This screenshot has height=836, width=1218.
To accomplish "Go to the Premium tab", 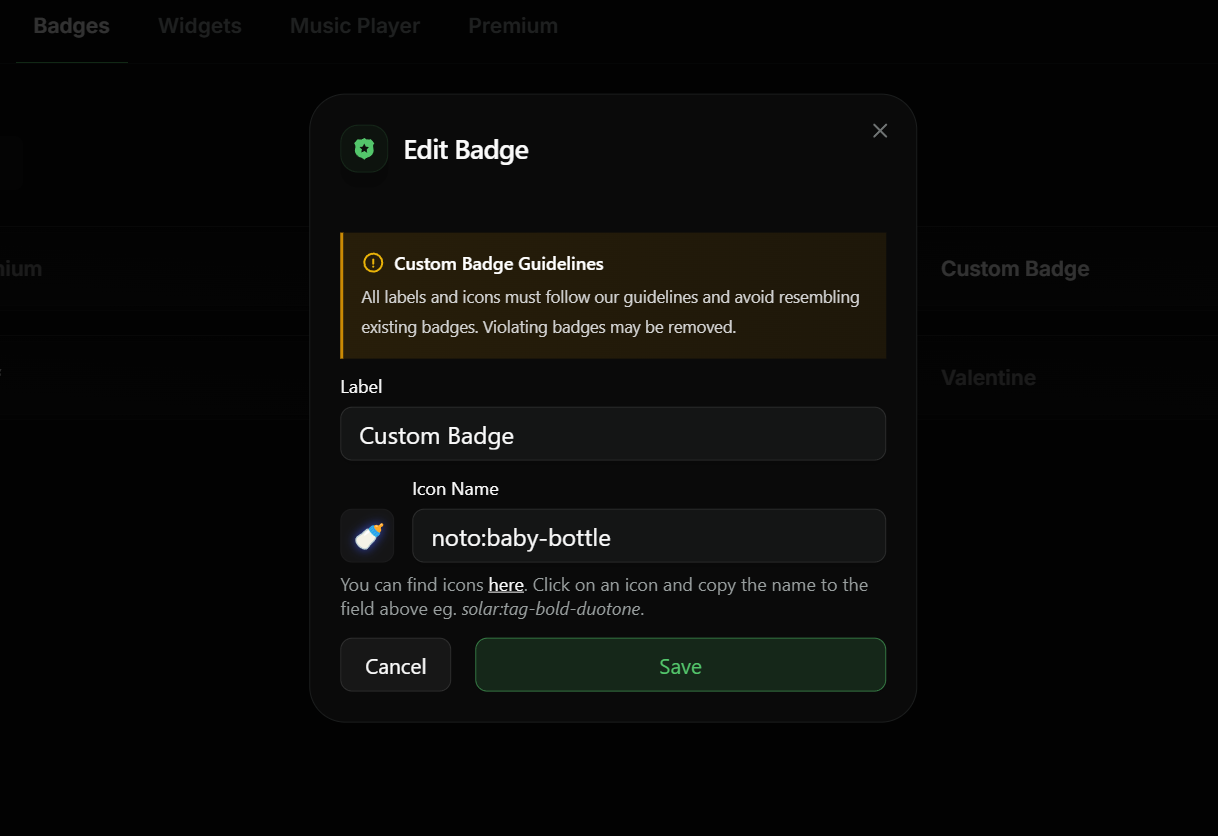I will (513, 26).
